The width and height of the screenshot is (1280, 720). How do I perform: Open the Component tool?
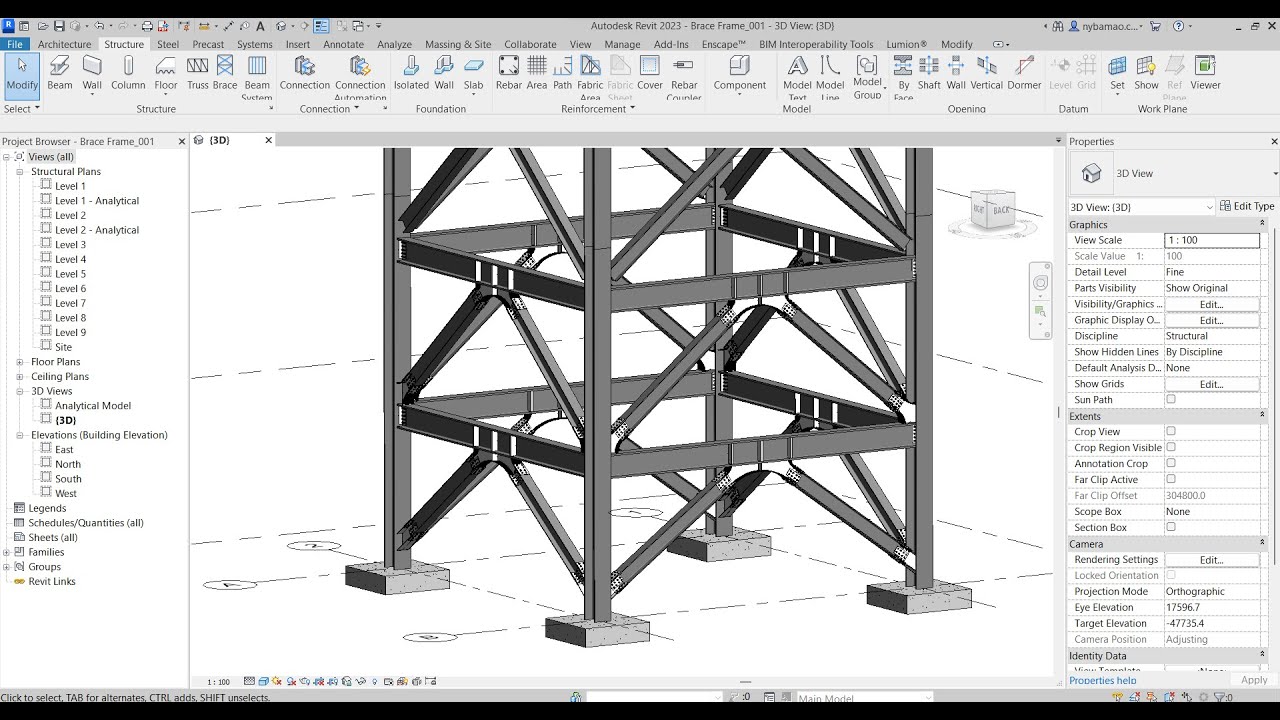(x=740, y=74)
